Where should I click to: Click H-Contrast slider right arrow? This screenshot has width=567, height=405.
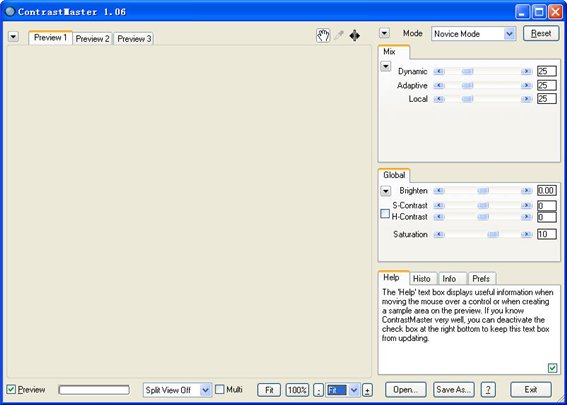[526, 217]
